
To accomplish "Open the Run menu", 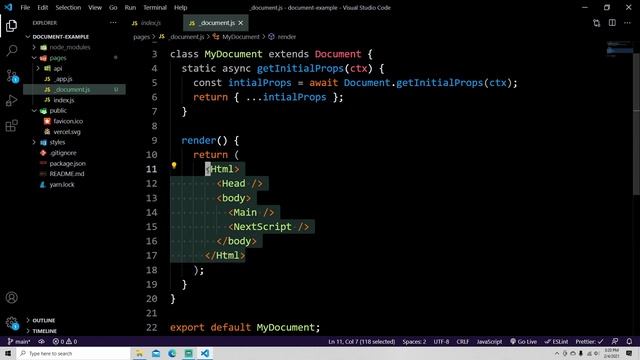I will (130, 7).
